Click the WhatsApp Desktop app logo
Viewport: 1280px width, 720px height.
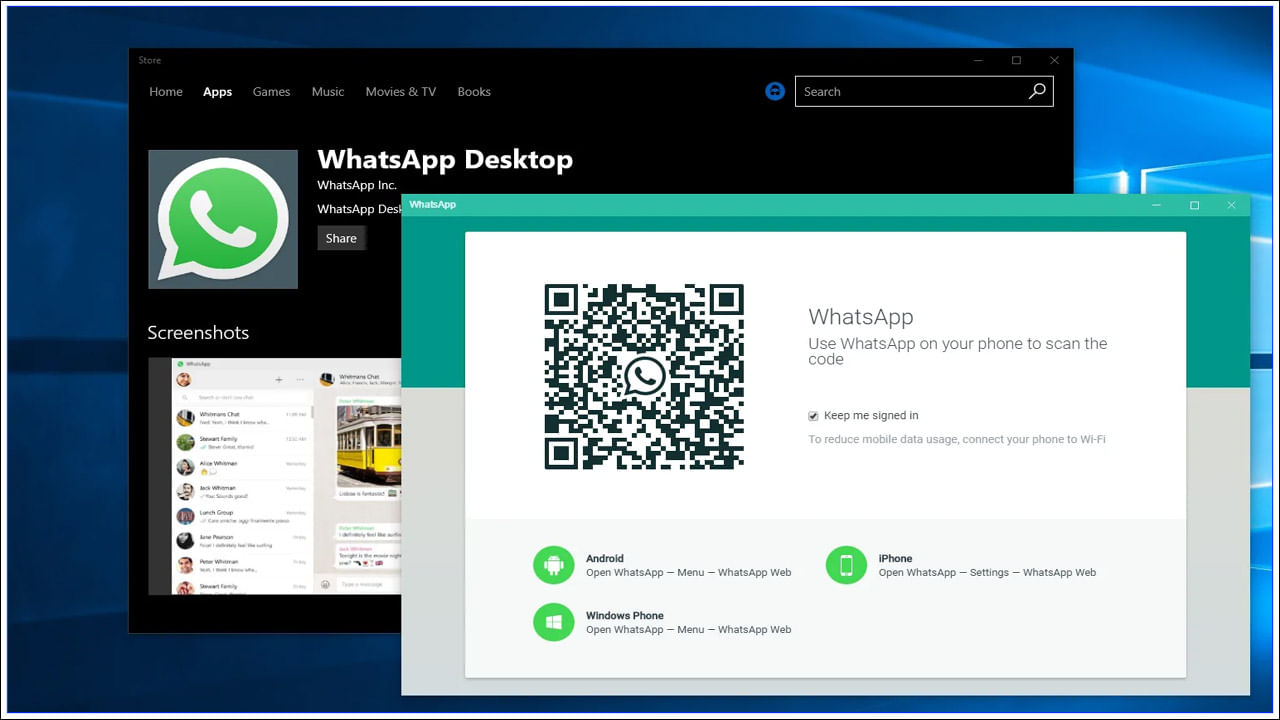click(x=223, y=220)
